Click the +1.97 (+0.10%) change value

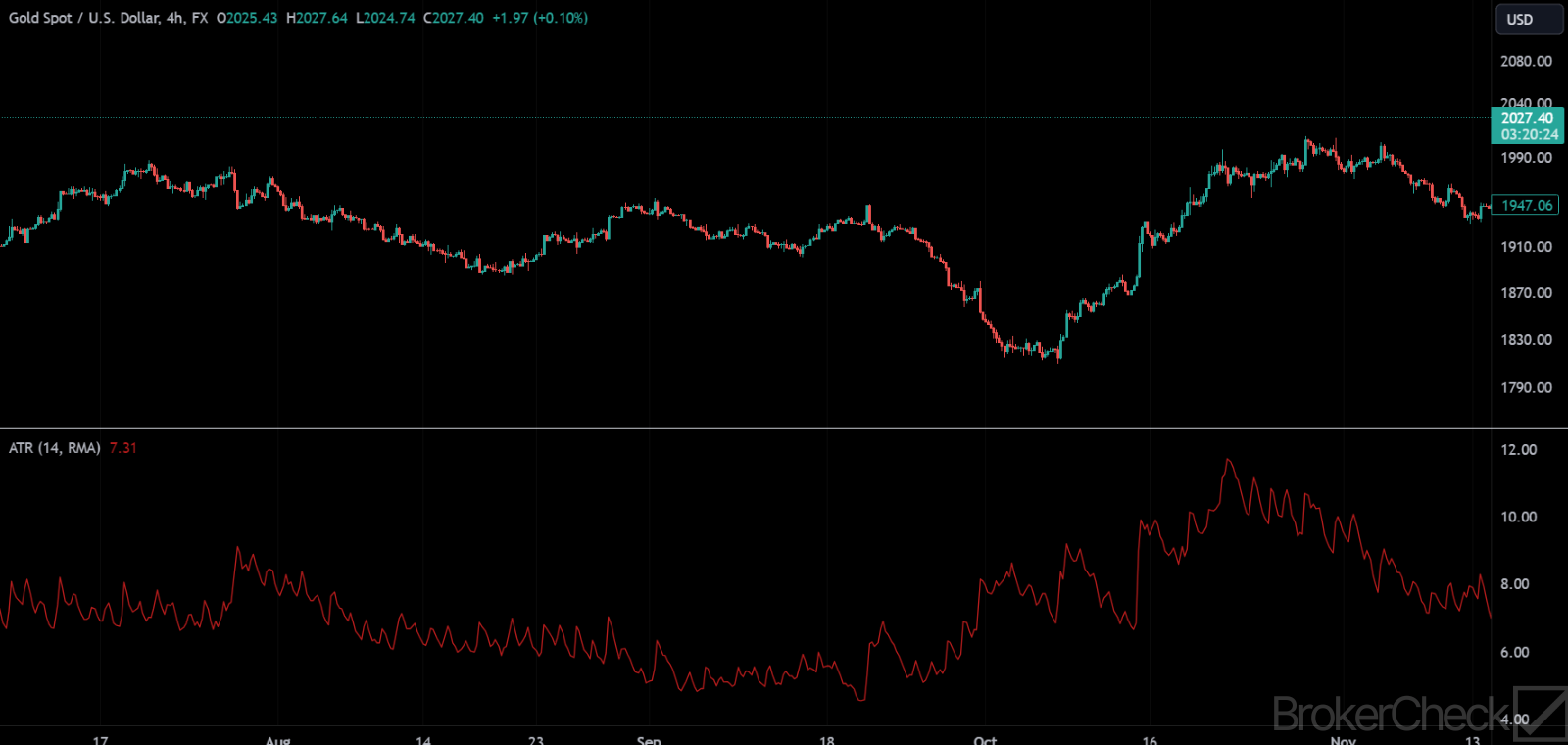[x=540, y=18]
